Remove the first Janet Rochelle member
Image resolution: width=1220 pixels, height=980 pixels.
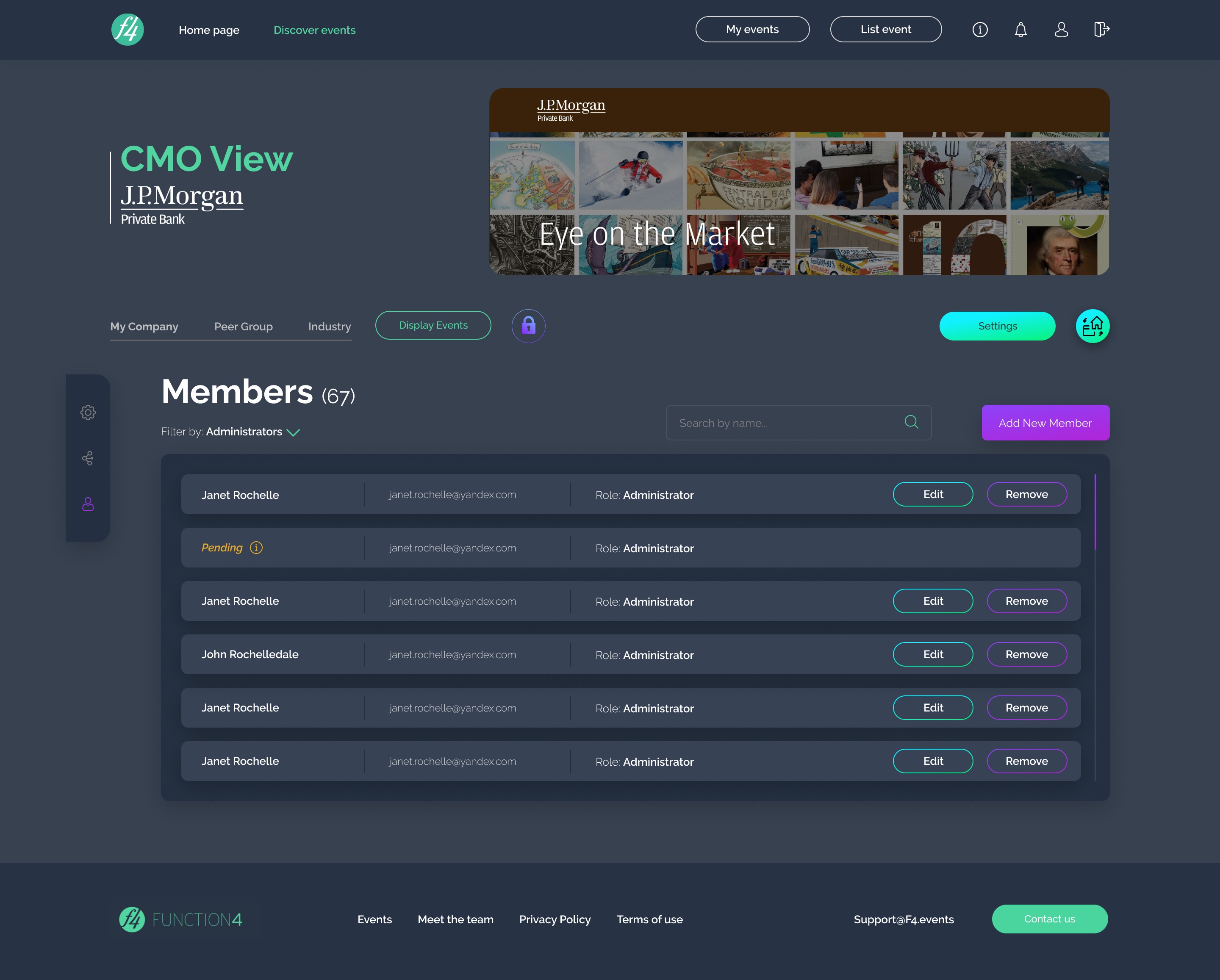tap(1027, 495)
